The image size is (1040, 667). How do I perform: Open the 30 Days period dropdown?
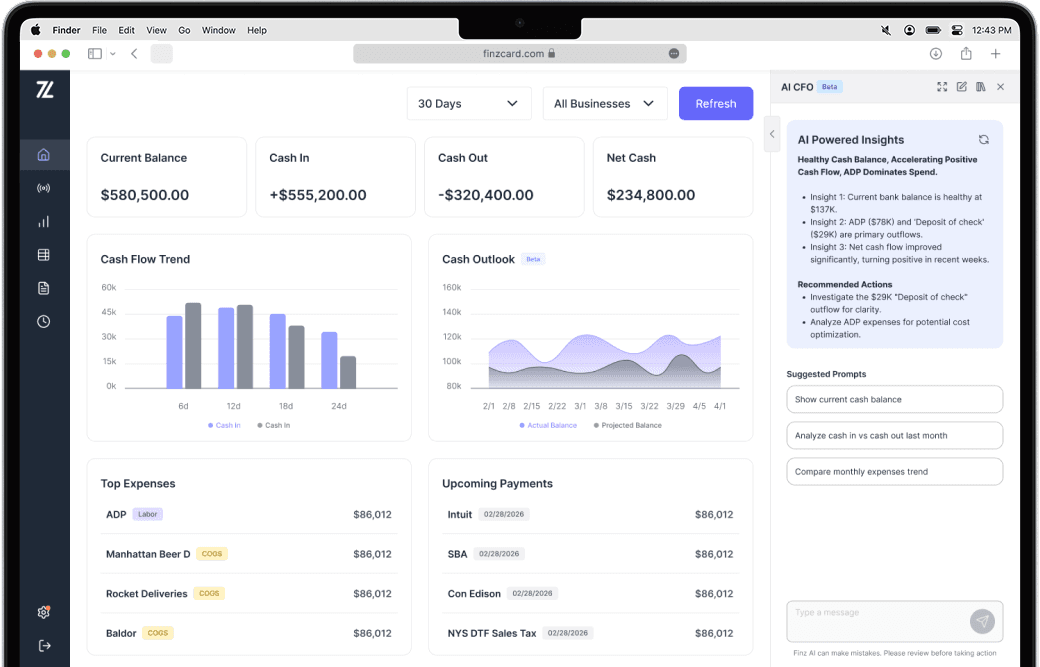[469, 103]
